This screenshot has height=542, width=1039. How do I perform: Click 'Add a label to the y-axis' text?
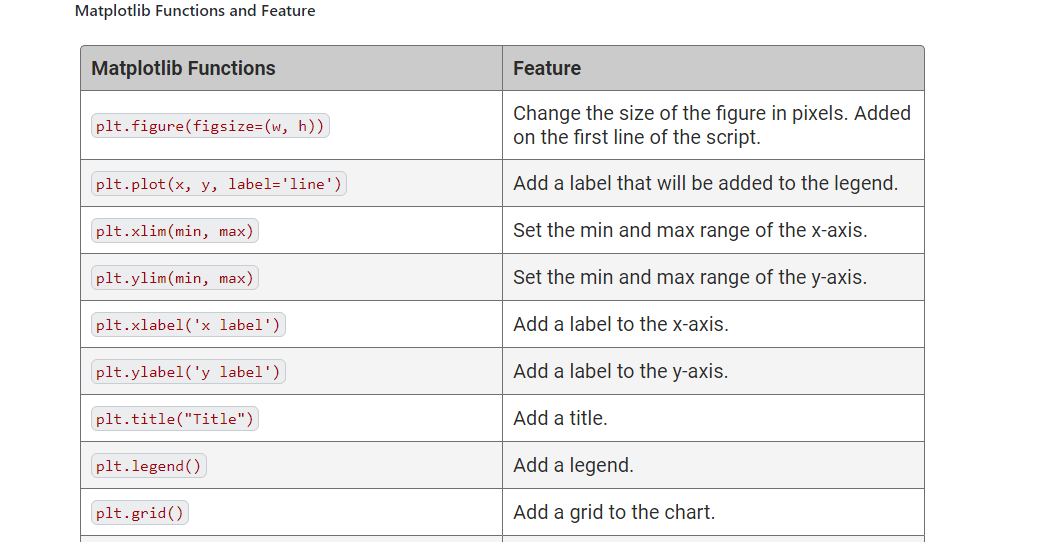(x=620, y=371)
